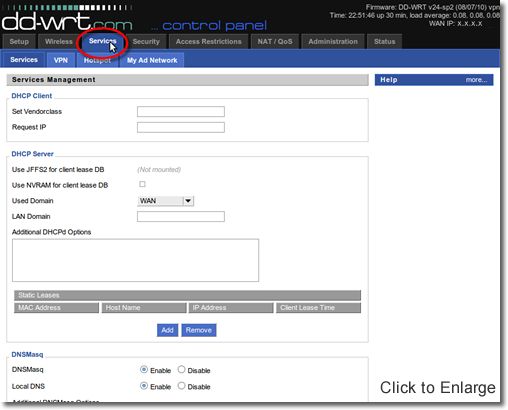Click the Client Lease Time column header
The image size is (508, 410).
[x=318, y=308]
